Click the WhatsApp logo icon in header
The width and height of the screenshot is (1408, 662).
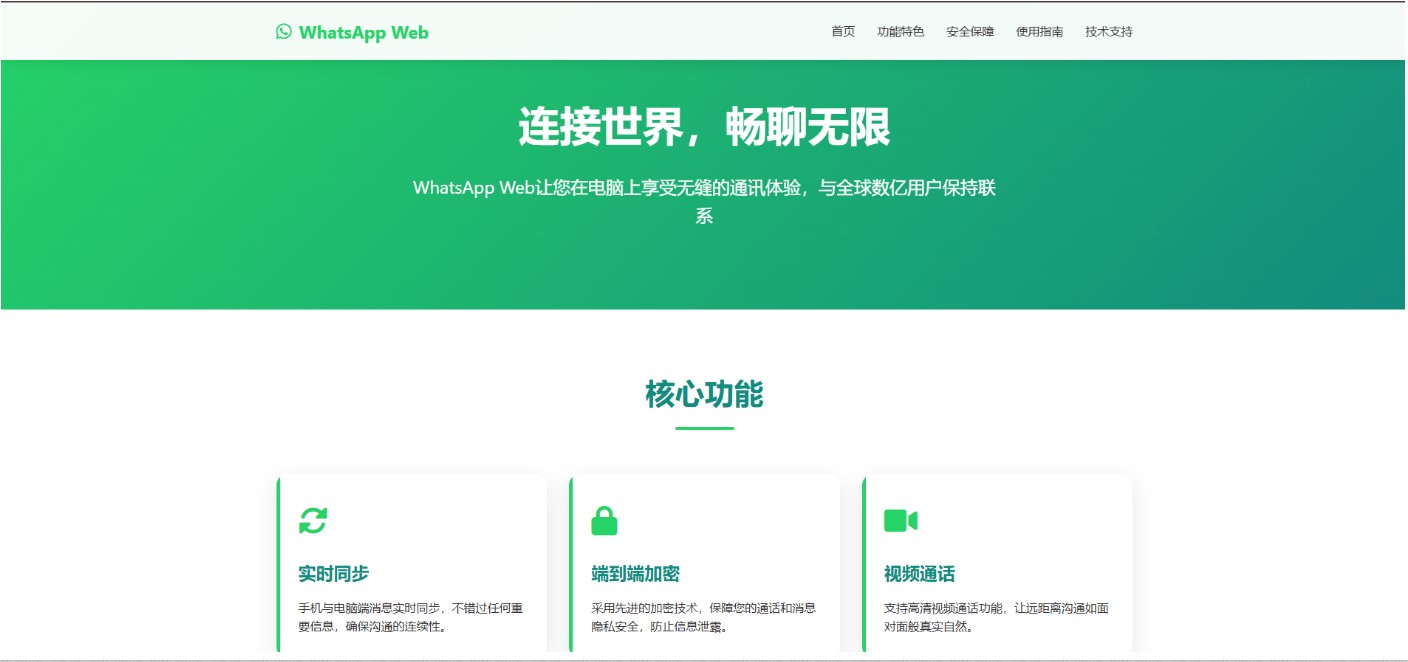(283, 32)
